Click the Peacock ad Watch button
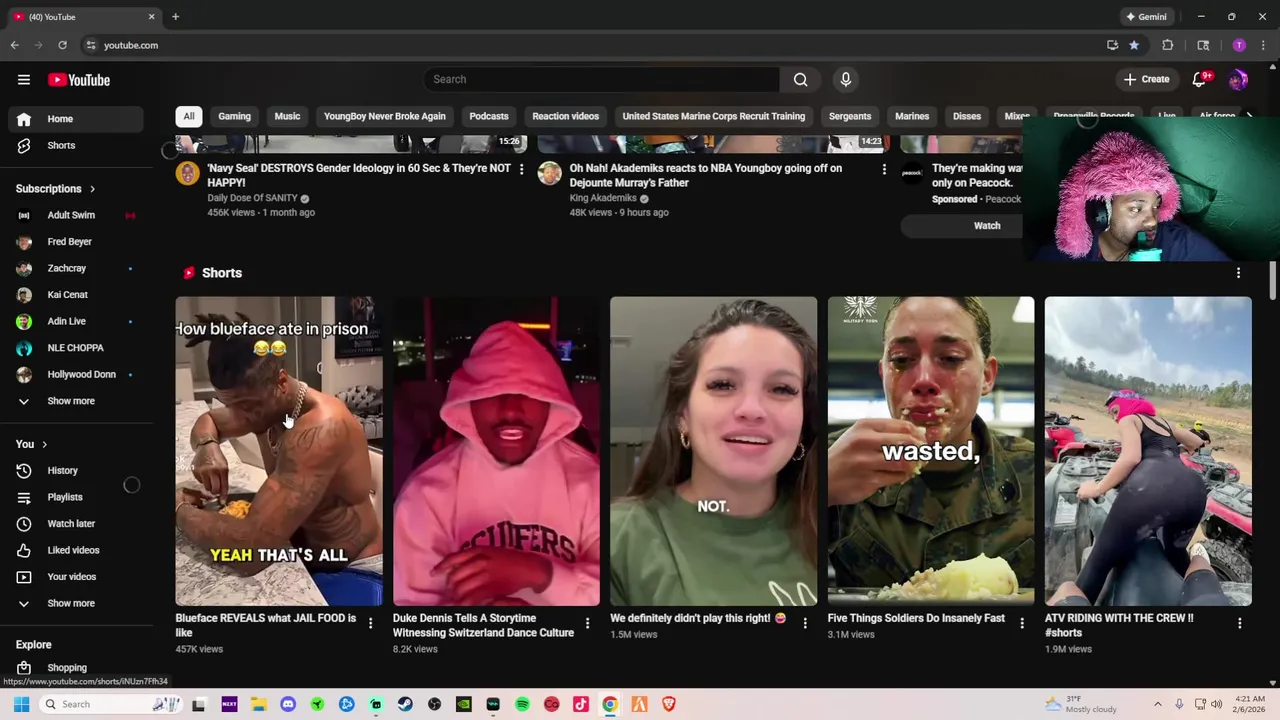 [986, 226]
